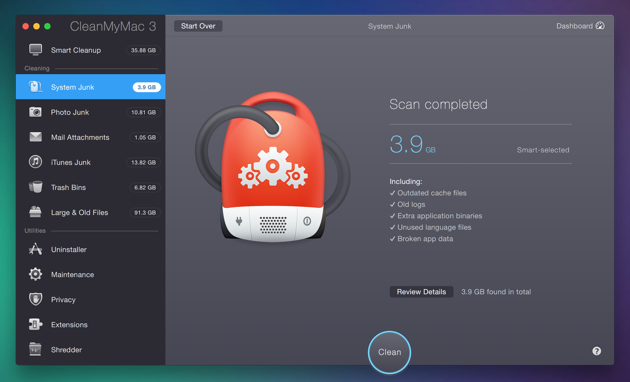
Task: Click the Smart Cleanup monitor icon
Action: click(x=35, y=50)
